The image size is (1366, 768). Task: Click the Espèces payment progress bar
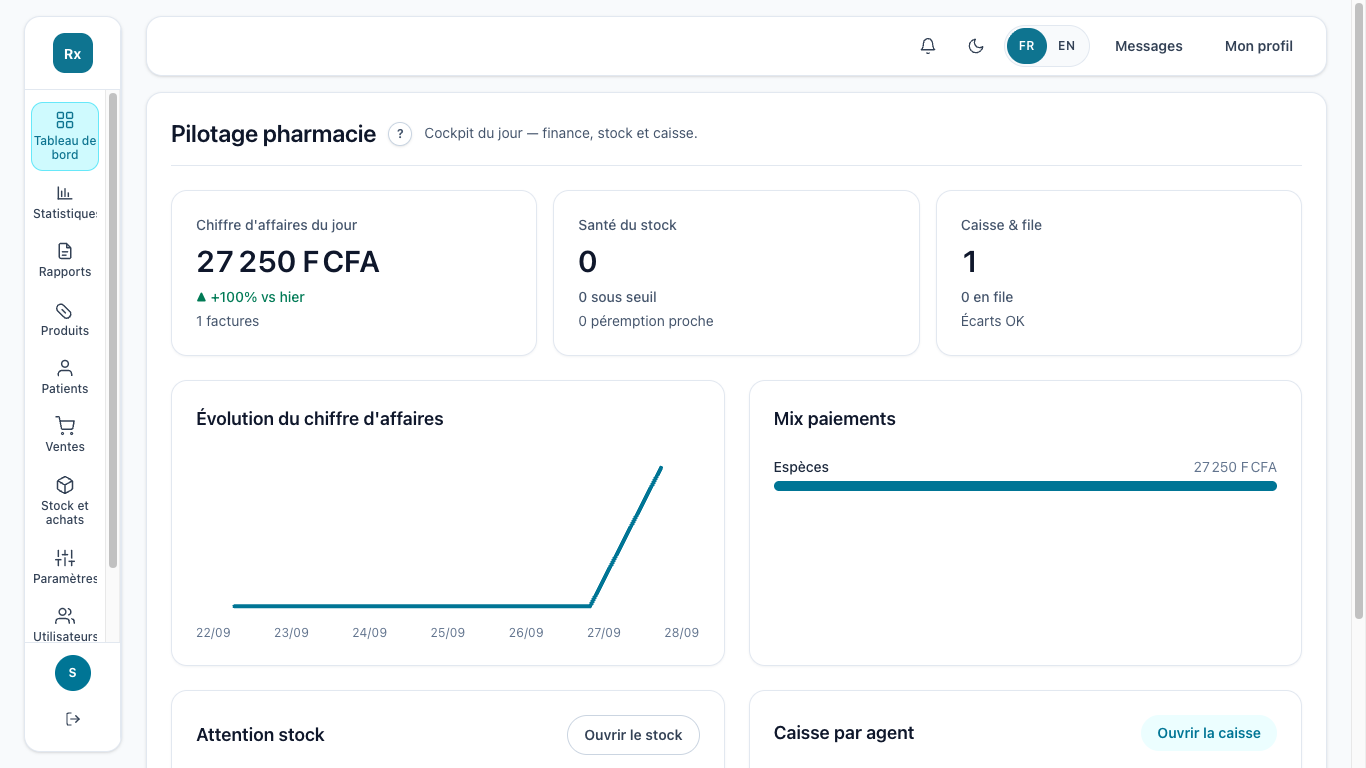(x=1025, y=486)
